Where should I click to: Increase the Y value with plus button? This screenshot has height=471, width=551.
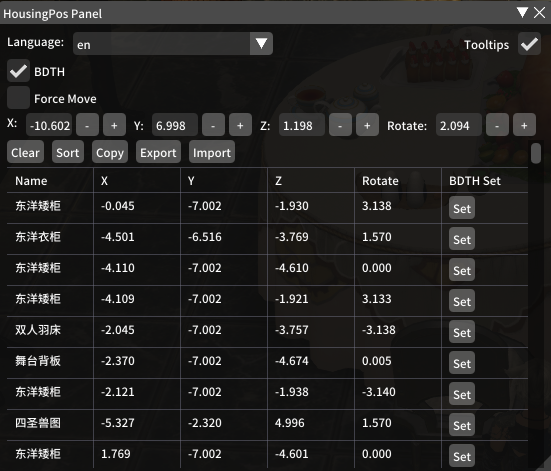[x=240, y=125]
